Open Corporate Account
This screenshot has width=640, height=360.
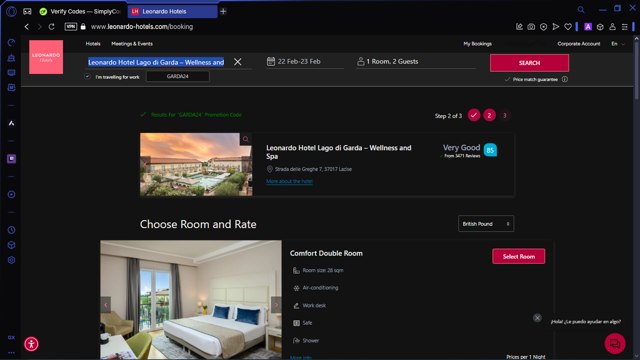coord(579,44)
